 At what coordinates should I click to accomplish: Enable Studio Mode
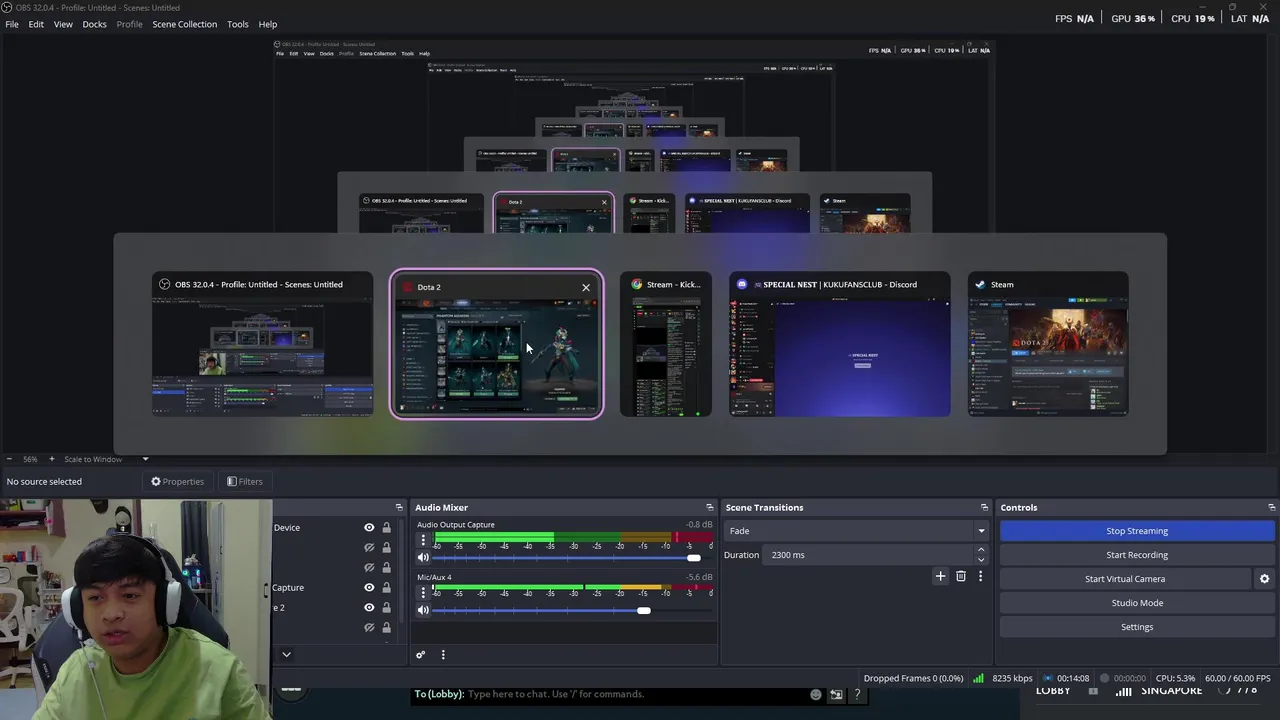1137,603
